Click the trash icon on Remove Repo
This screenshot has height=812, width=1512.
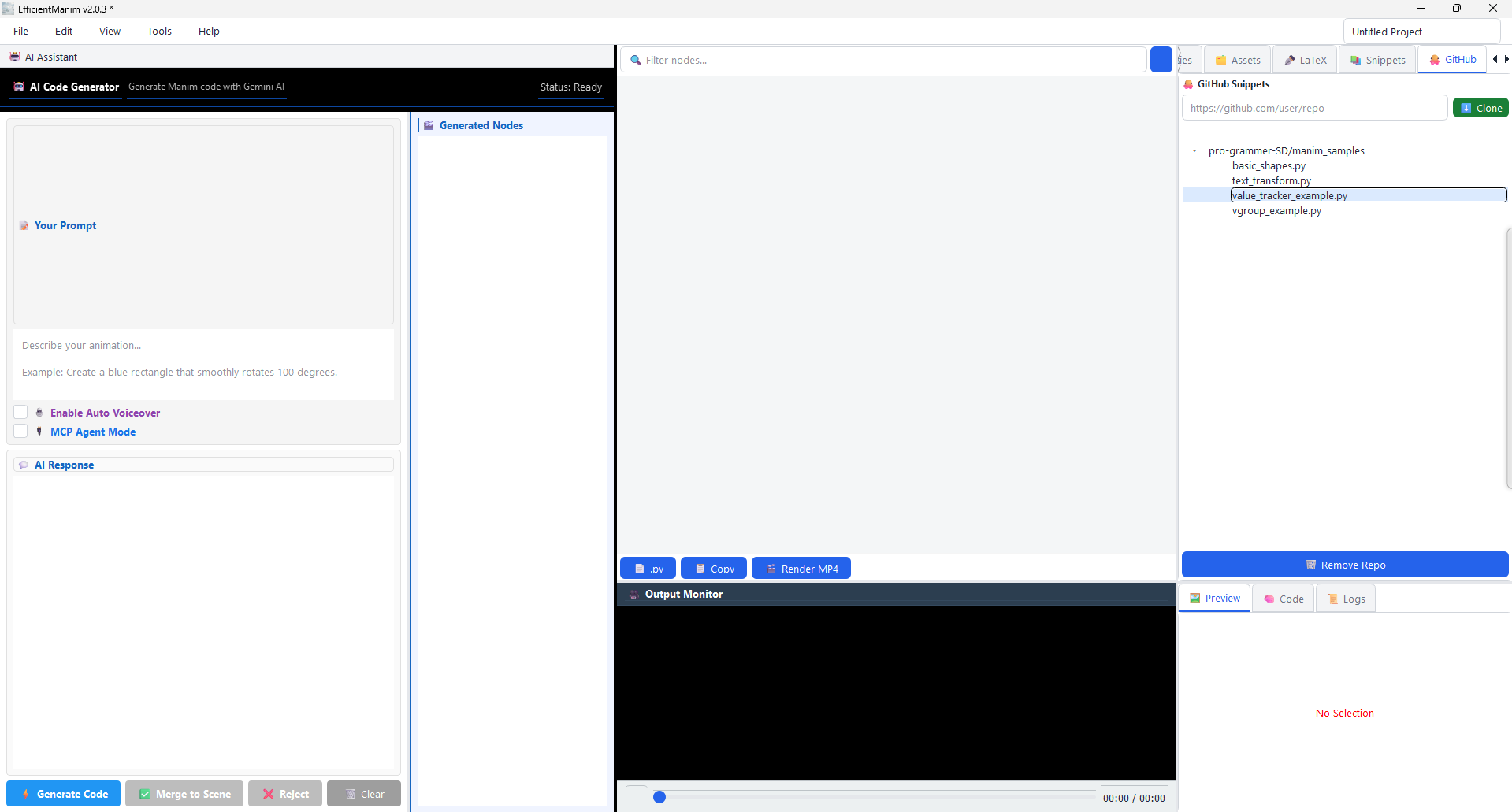[1311, 565]
